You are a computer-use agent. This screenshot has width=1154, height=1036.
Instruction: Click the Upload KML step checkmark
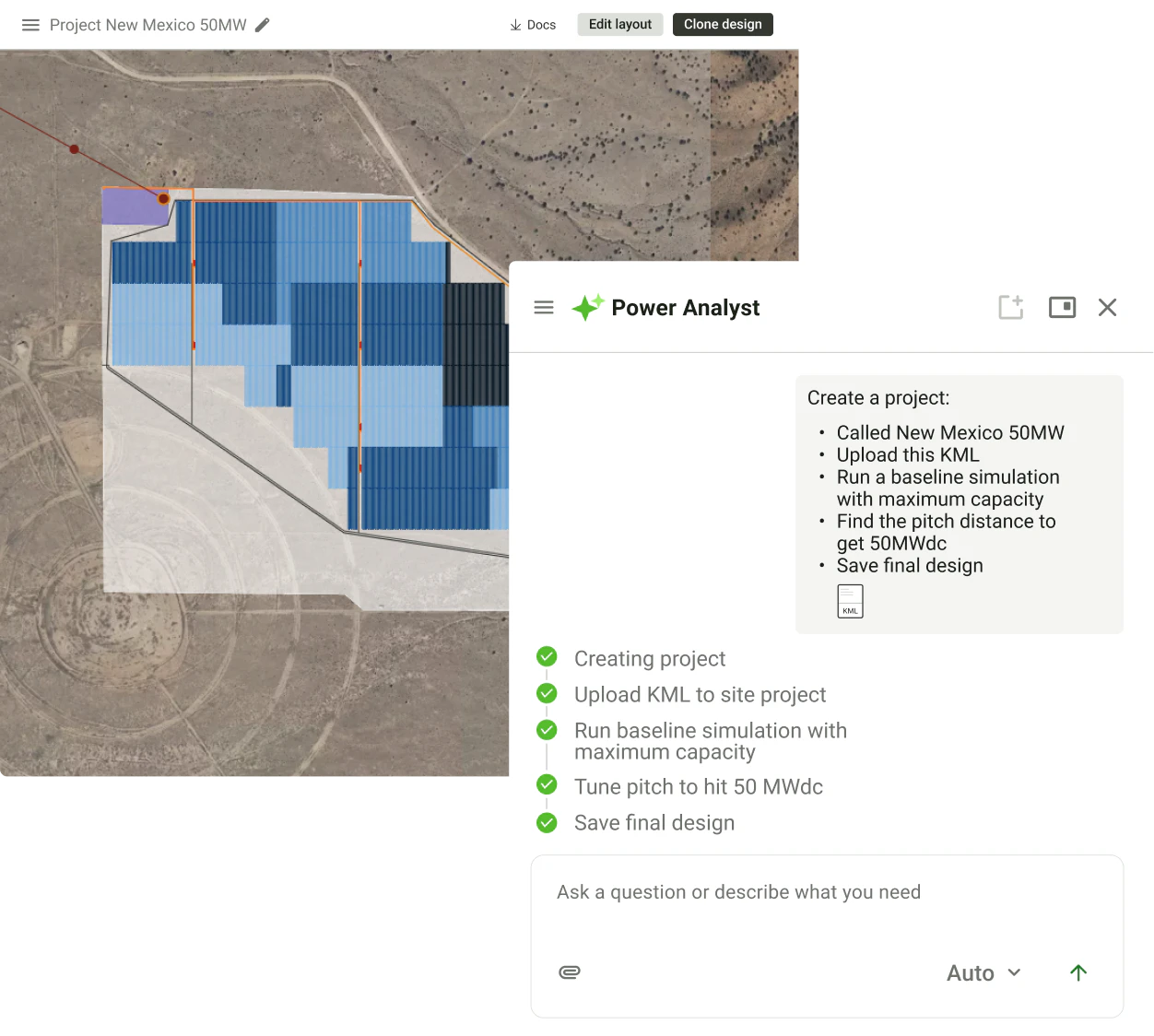tap(547, 693)
